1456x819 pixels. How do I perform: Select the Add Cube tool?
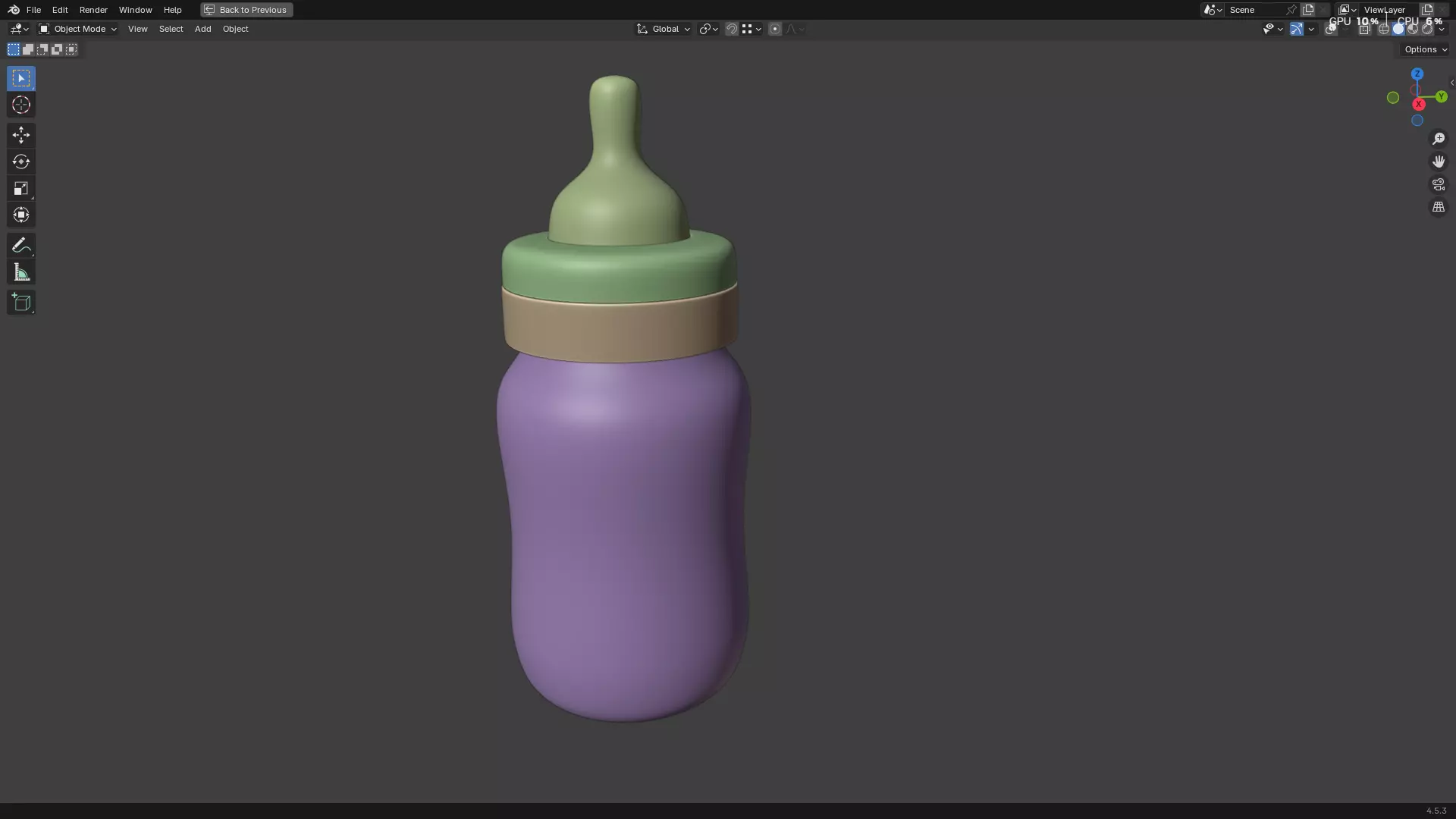[x=21, y=303]
